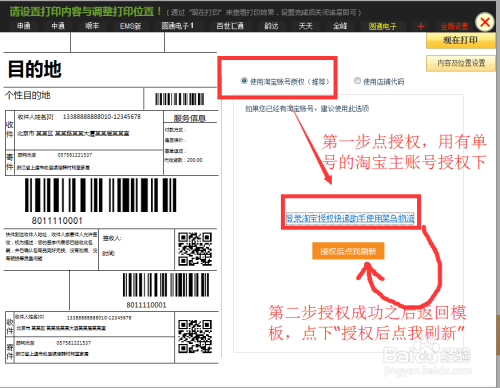Viewport: 500px width, 388px height.
Task: Click the 200.00 collection amount value
Action: (195, 160)
